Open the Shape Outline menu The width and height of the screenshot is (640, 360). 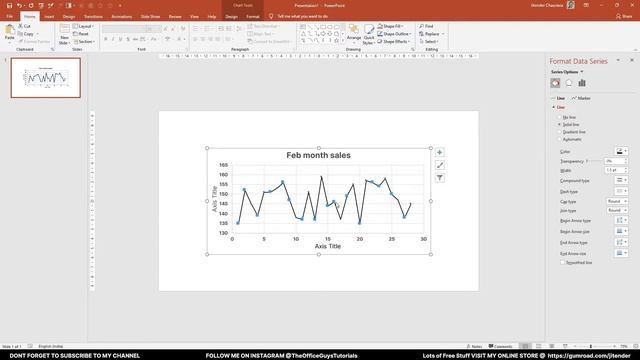pos(394,34)
